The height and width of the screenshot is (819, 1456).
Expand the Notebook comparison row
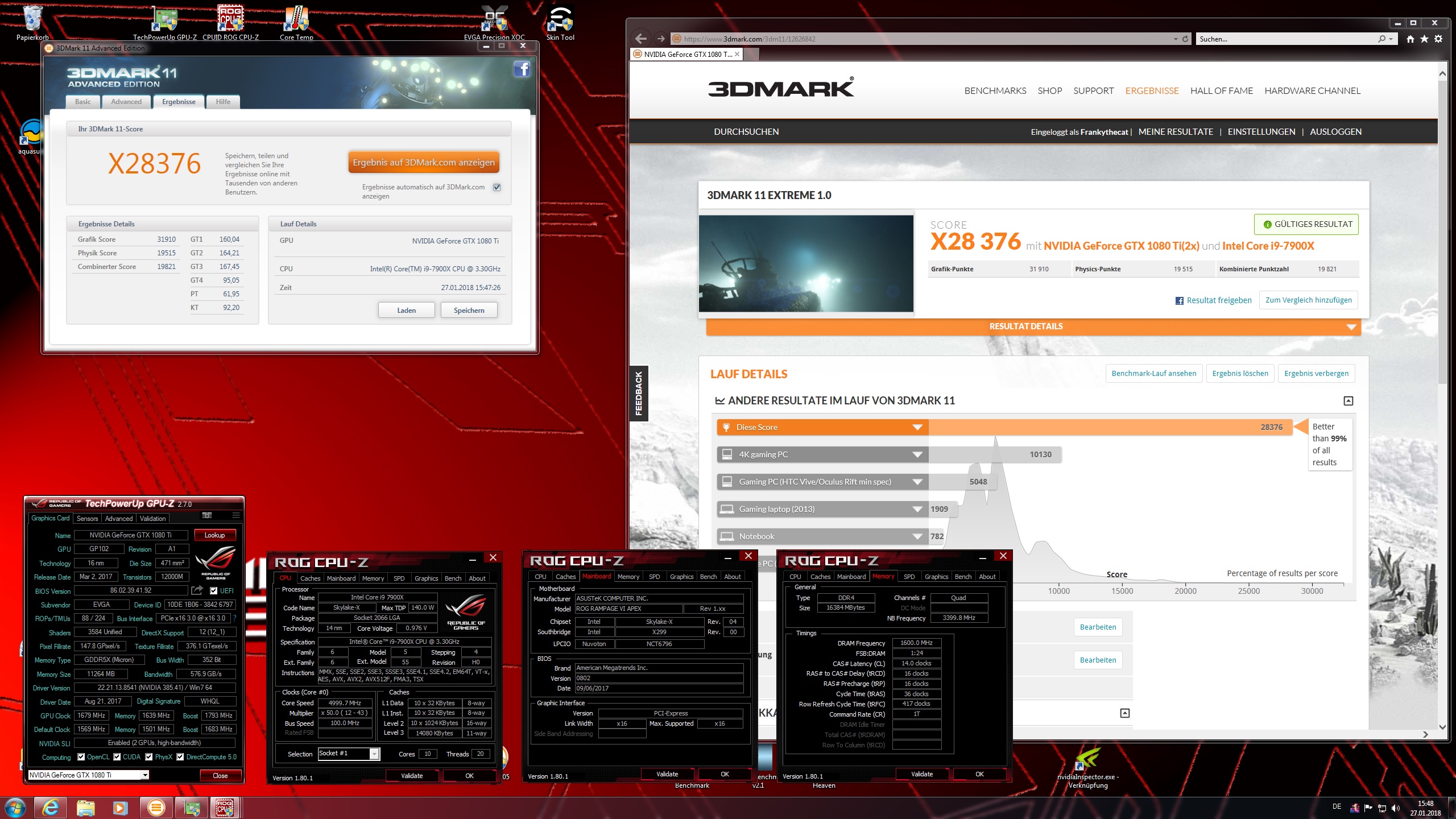[917, 536]
